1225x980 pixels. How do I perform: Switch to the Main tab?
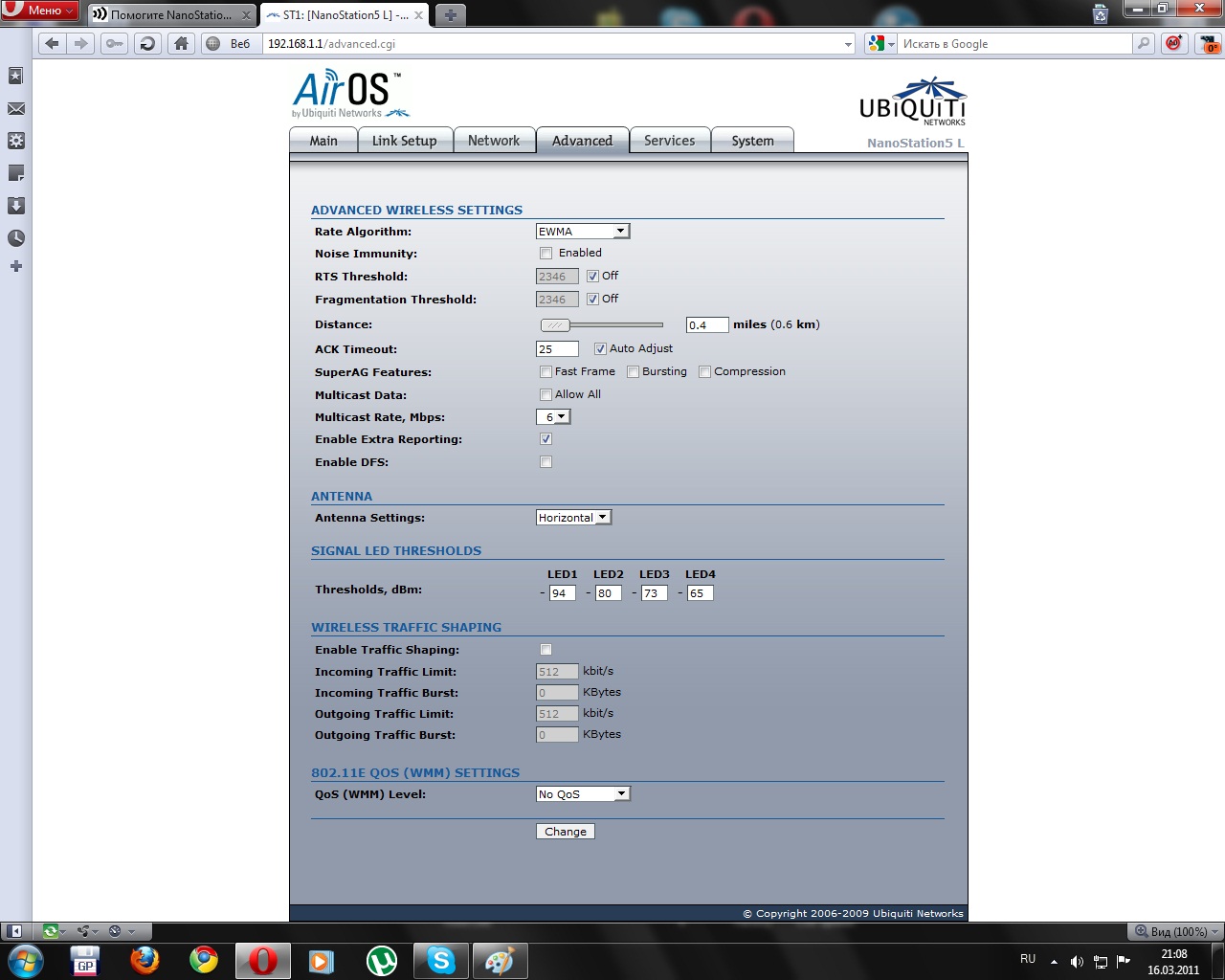click(323, 141)
